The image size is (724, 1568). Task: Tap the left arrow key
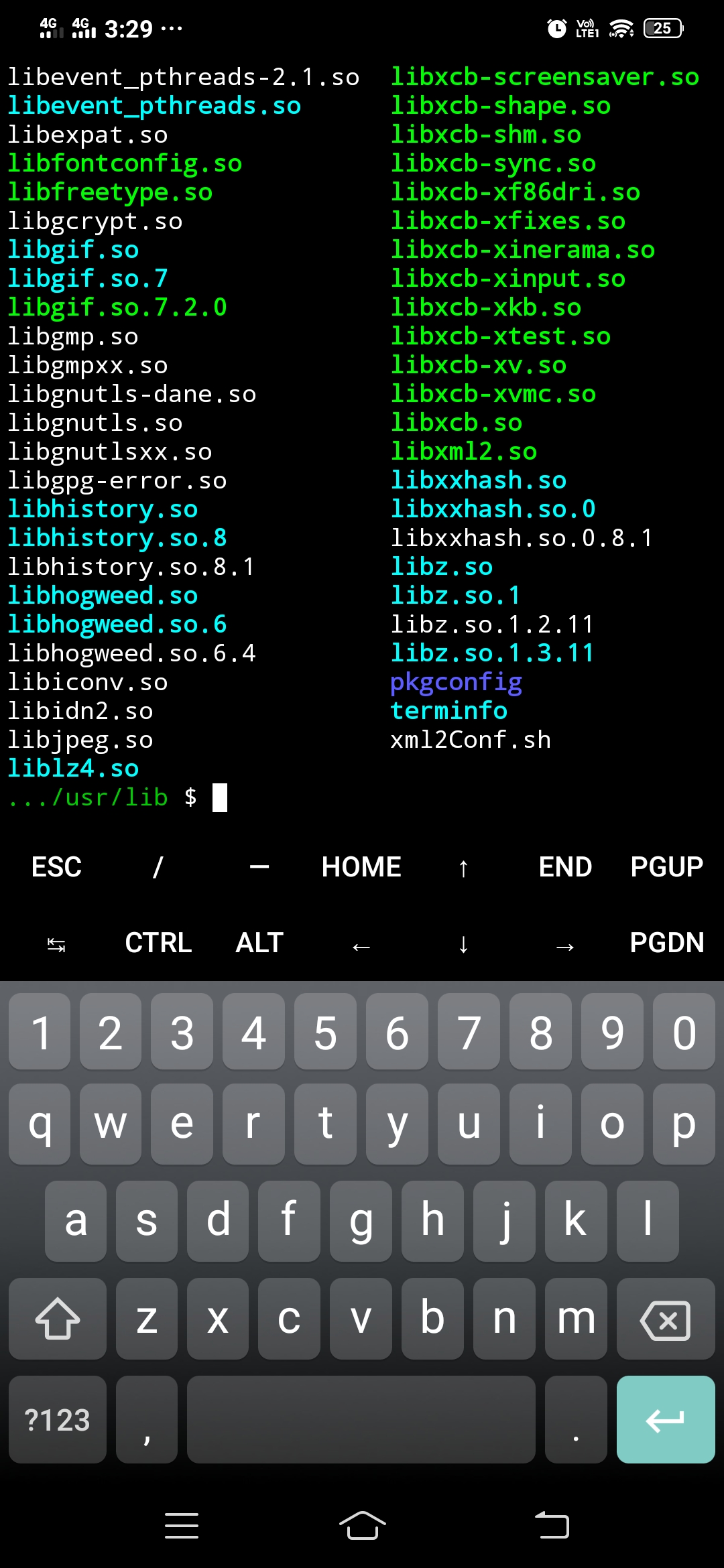tap(361, 945)
